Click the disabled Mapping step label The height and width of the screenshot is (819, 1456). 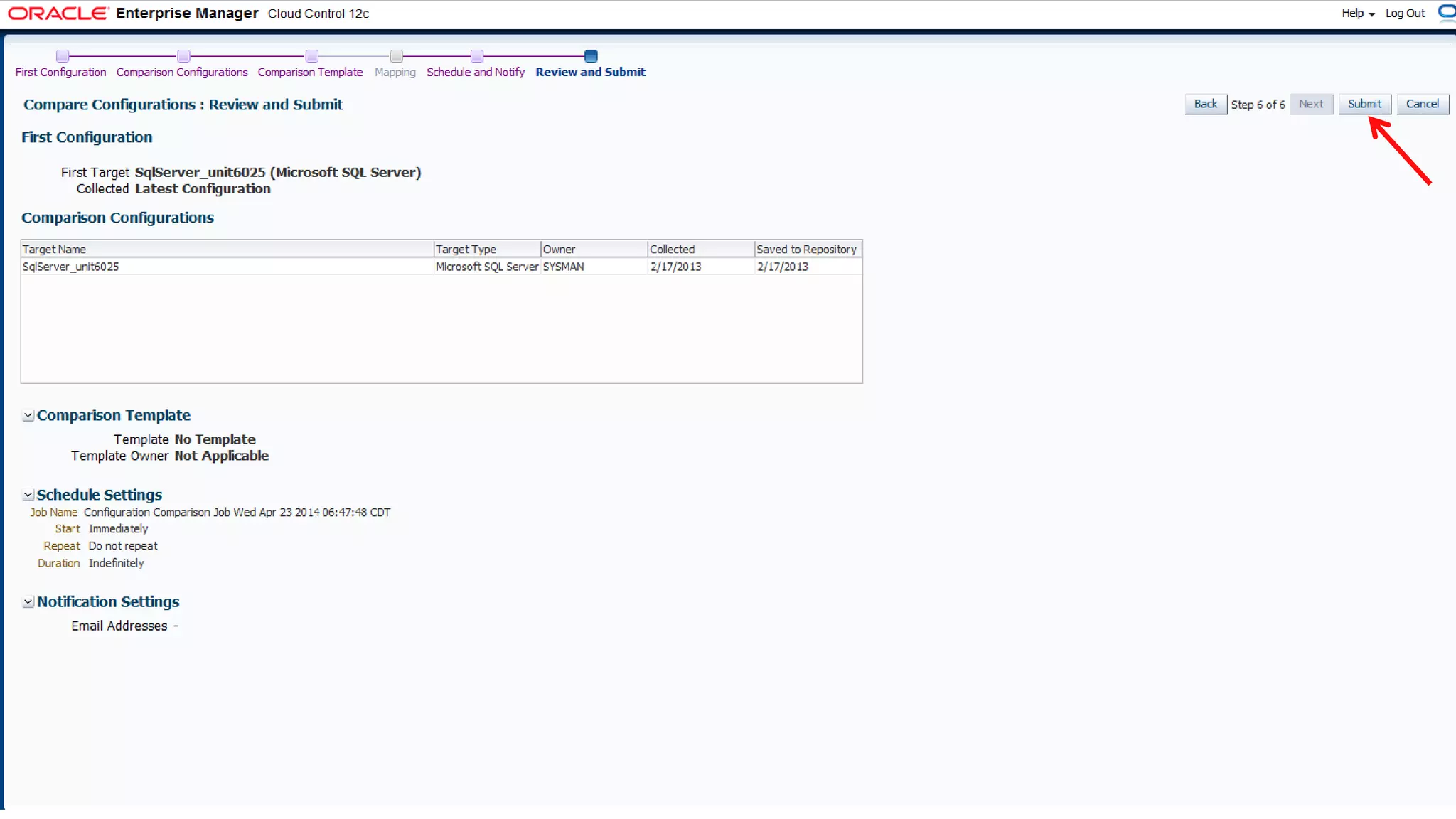pyautogui.click(x=395, y=72)
